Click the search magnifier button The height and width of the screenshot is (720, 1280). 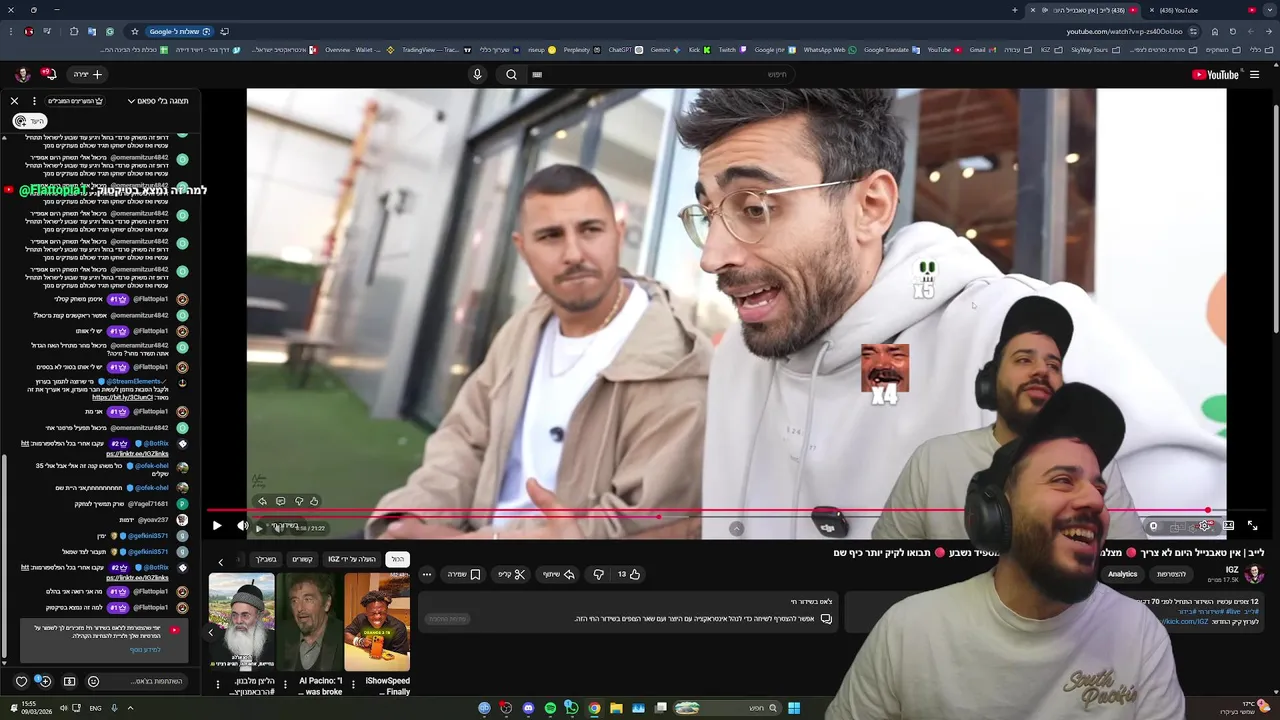click(x=511, y=75)
